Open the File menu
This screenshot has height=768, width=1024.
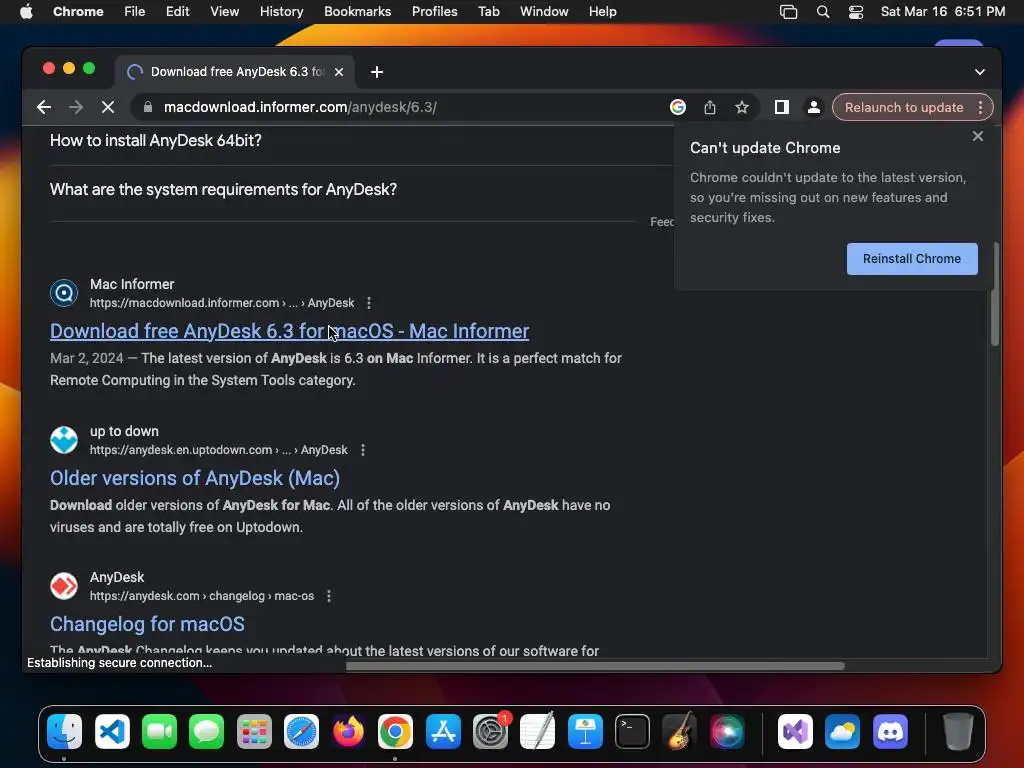[x=135, y=11]
